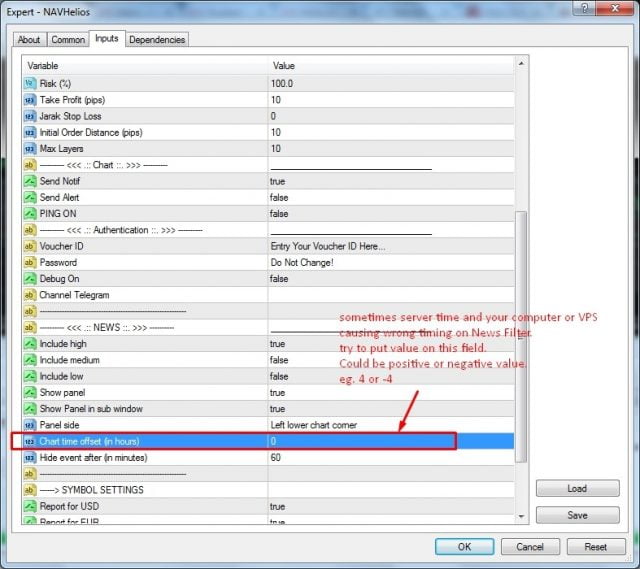640x569 pixels.
Task: Click the SYMBOL SETTINGS string icon
Action: [x=30, y=490]
